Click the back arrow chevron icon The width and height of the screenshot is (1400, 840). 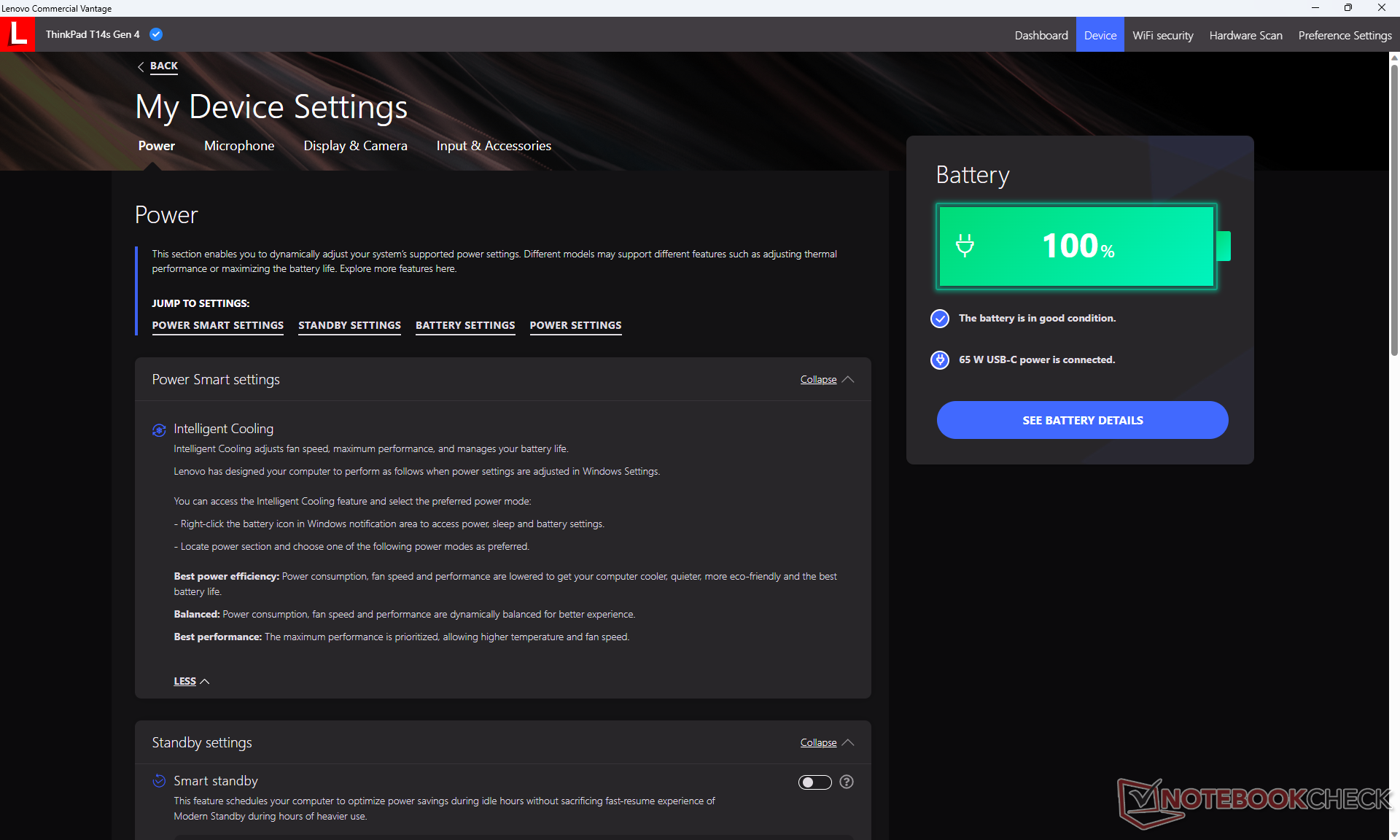[x=141, y=66]
